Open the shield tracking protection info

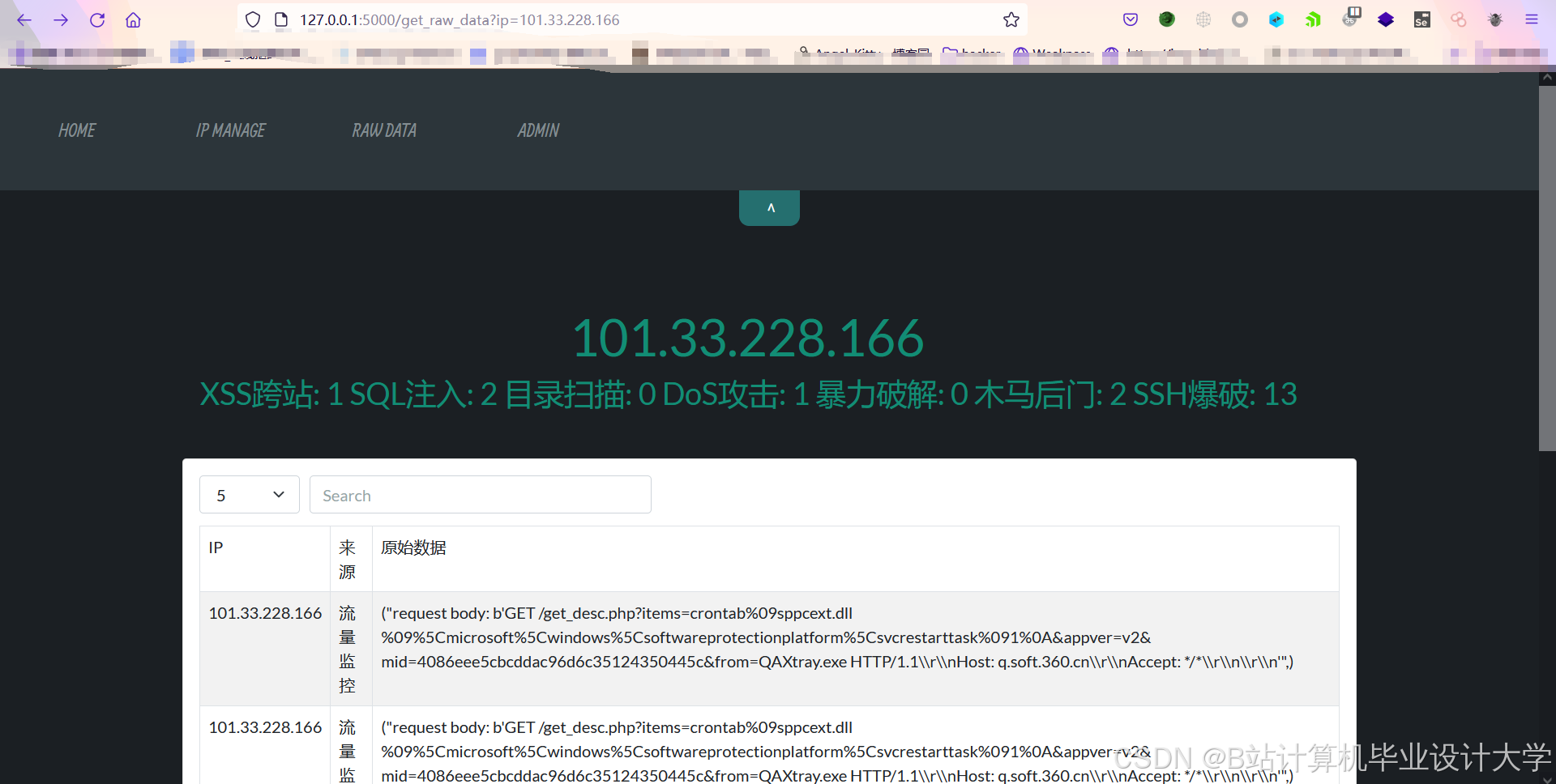(253, 19)
